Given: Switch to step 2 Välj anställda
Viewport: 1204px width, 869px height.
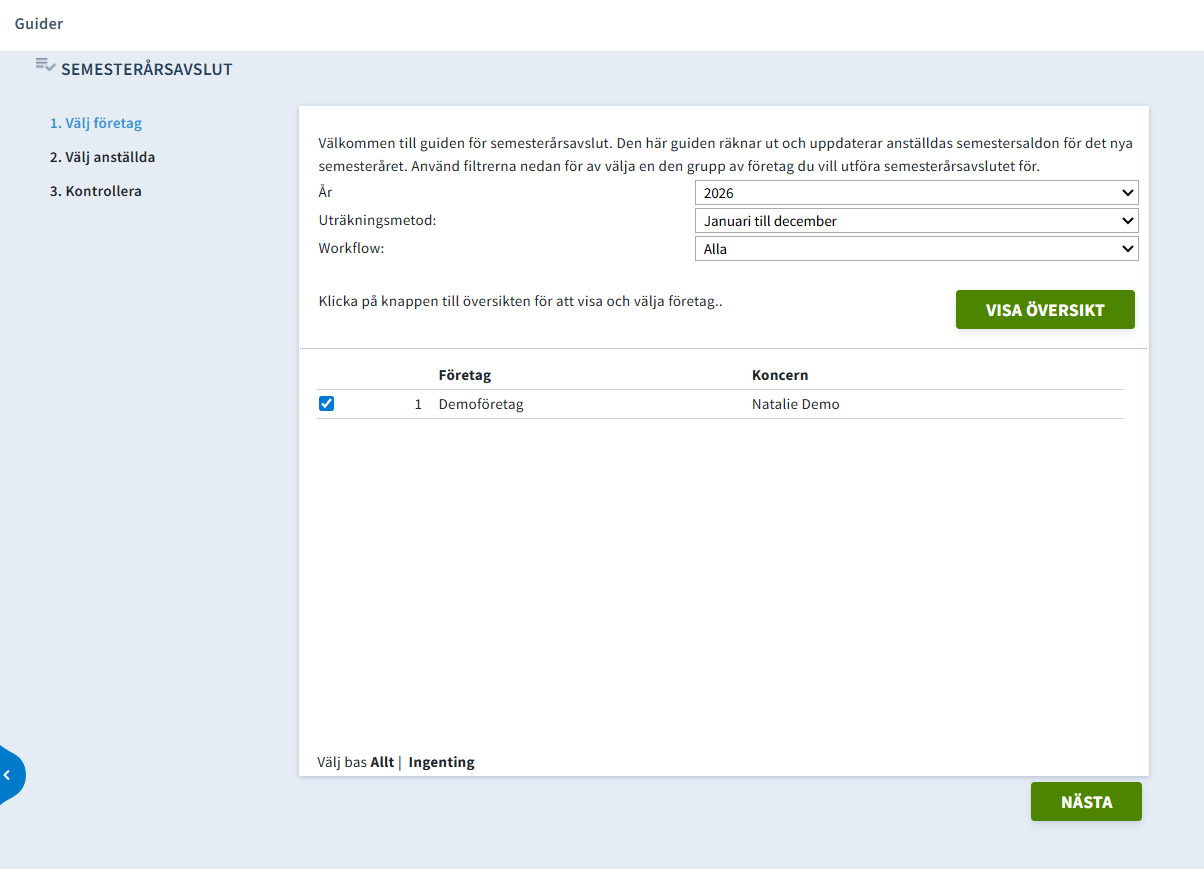Looking at the screenshot, I should coord(102,158).
